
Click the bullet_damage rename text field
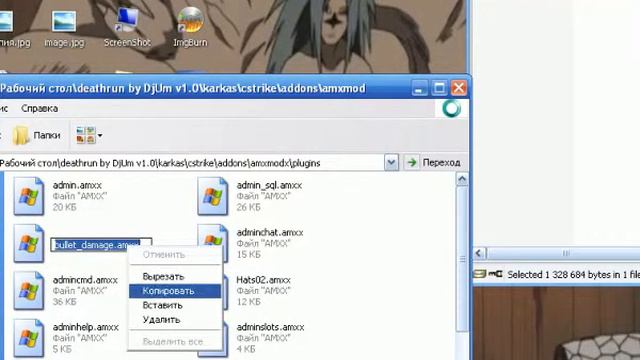101,244
